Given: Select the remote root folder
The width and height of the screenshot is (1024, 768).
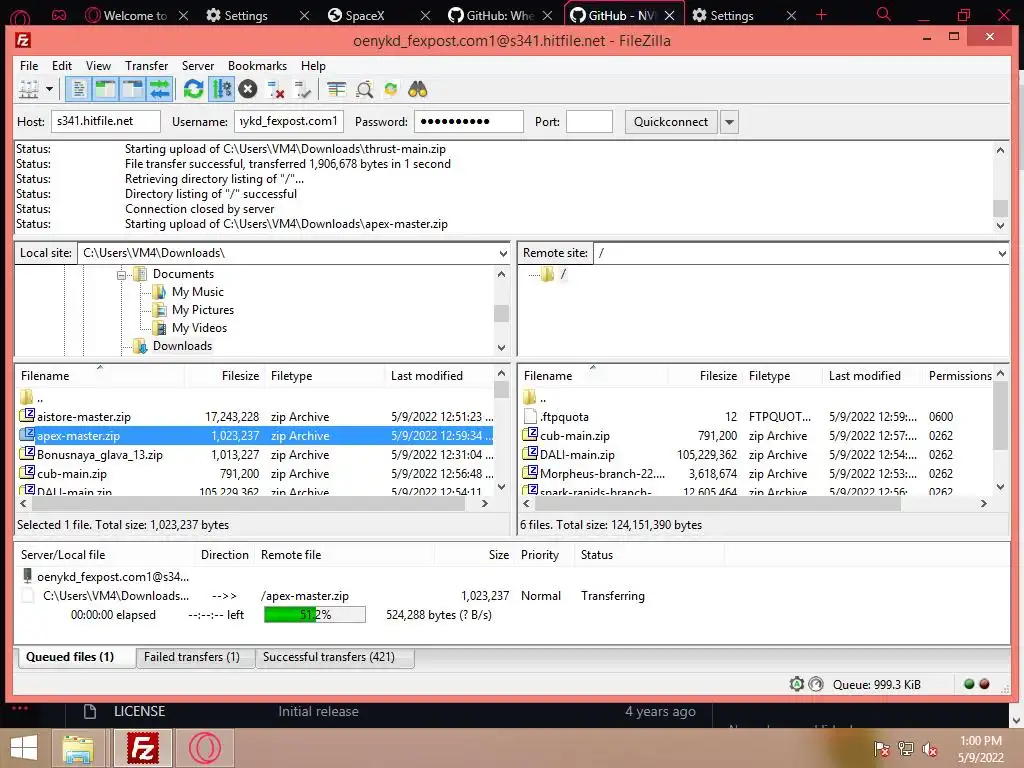Looking at the screenshot, I should click(562, 274).
